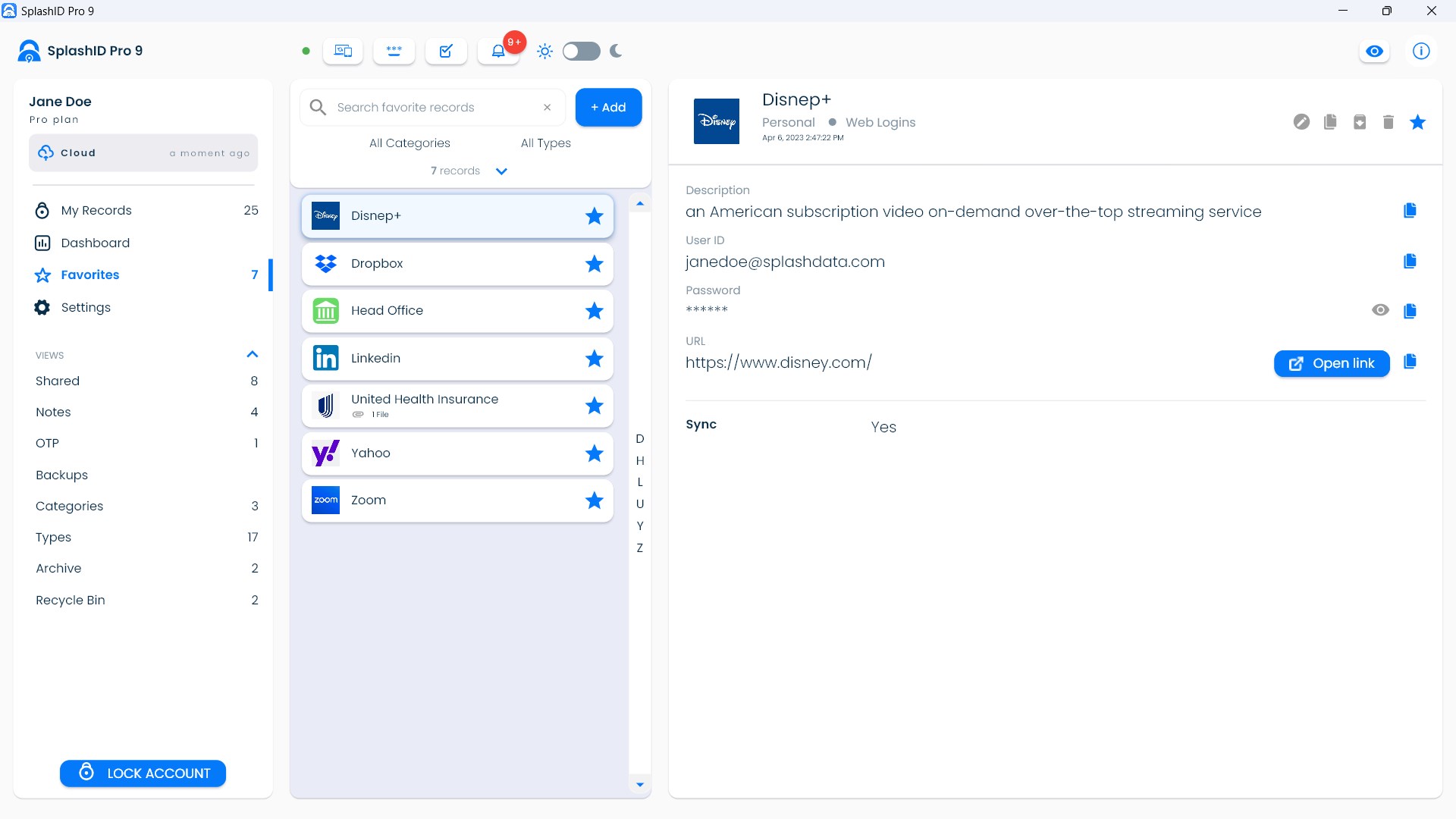Open the All Categories filter
This screenshot has height=819, width=1456.
point(409,143)
